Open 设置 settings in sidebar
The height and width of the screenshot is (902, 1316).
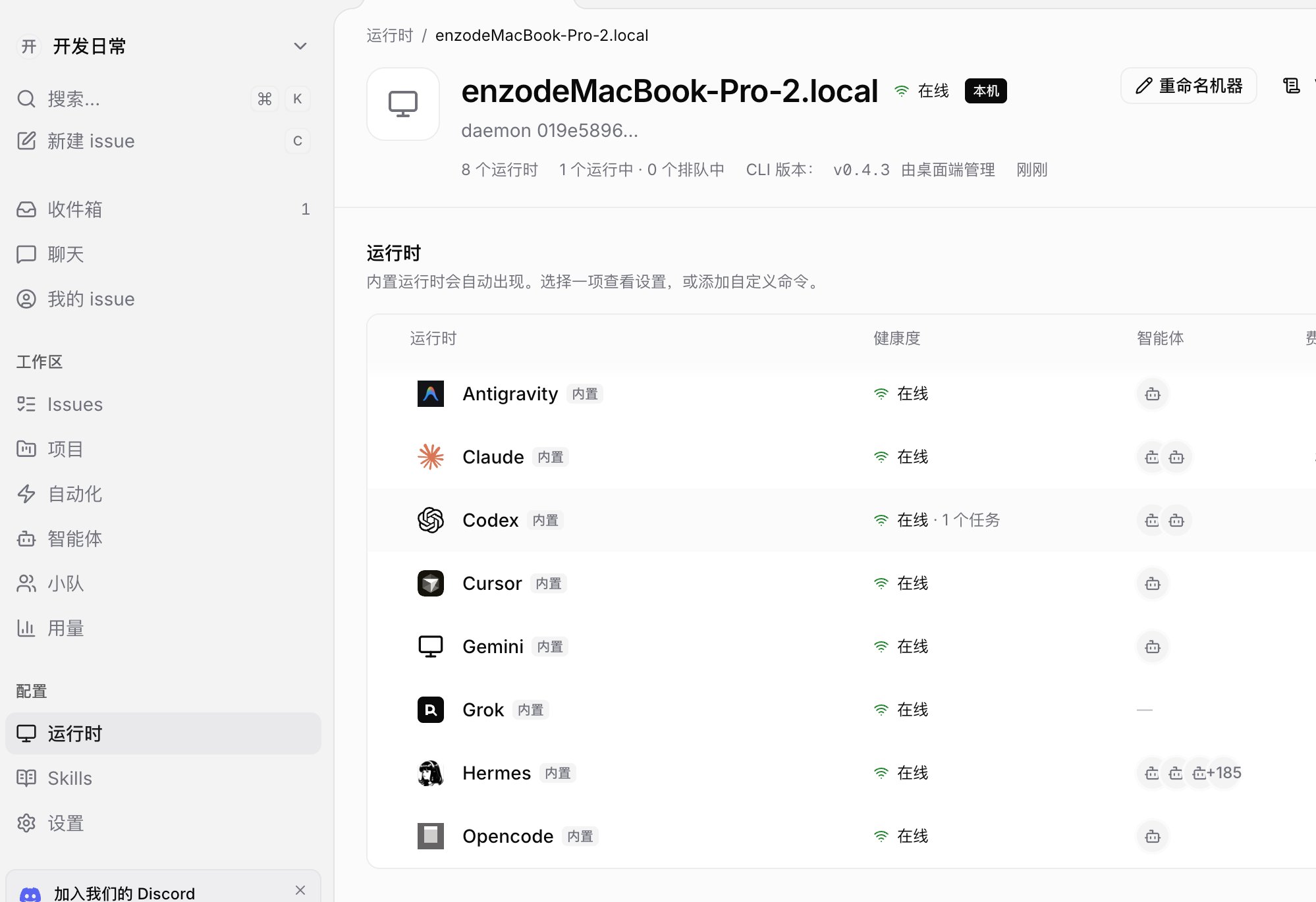click(163, 823)
